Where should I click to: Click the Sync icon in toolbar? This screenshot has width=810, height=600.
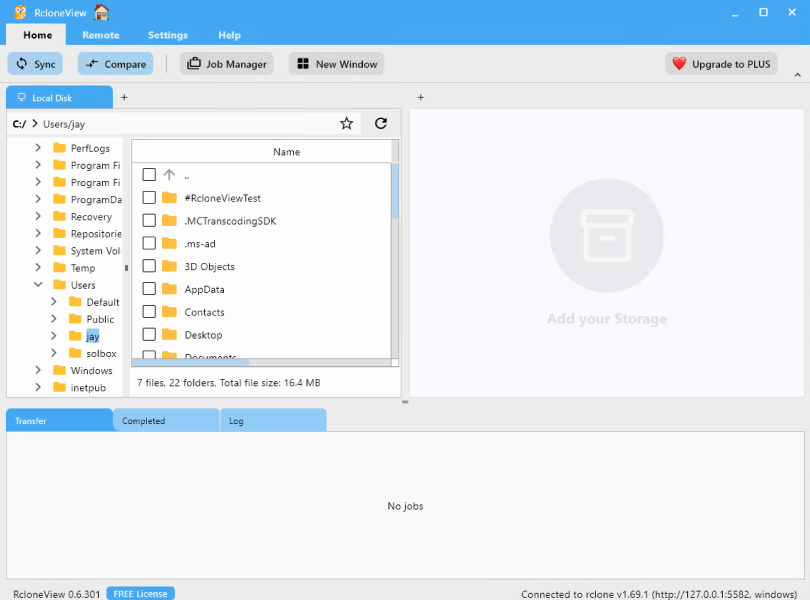pyautogui.click(x=20, y=64)
